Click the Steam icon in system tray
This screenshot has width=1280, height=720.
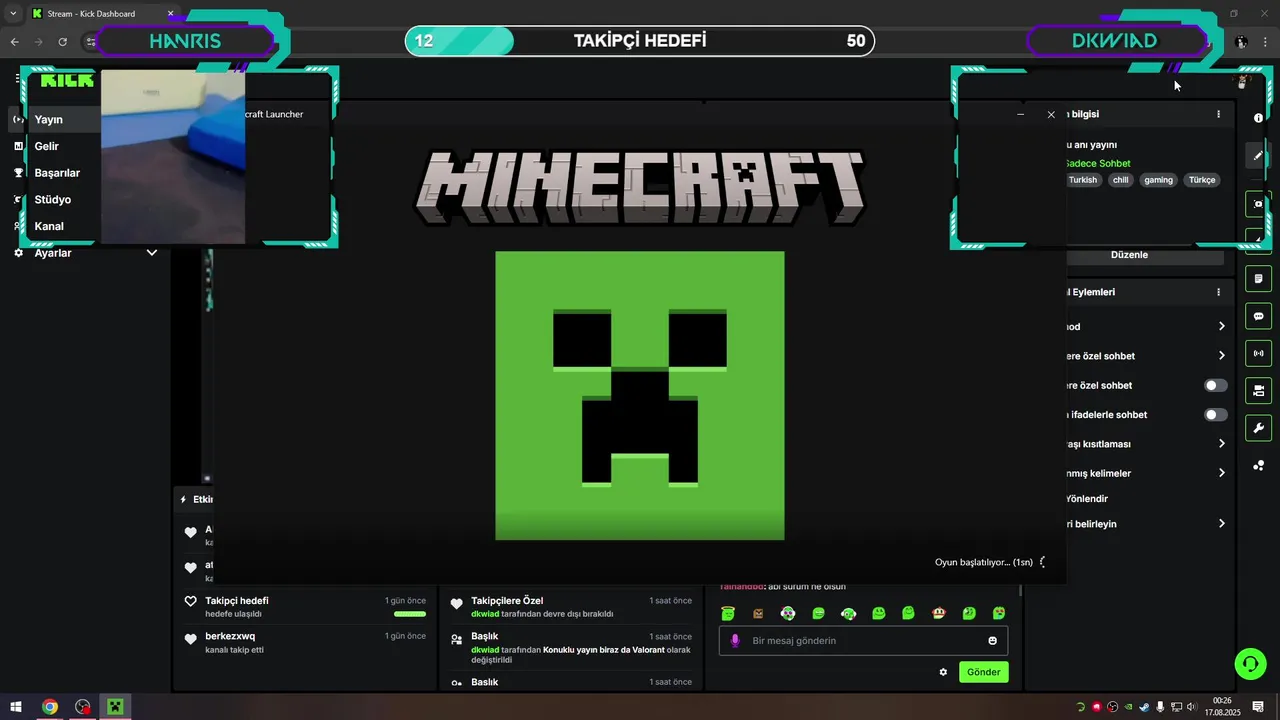tap(1144, 707)
